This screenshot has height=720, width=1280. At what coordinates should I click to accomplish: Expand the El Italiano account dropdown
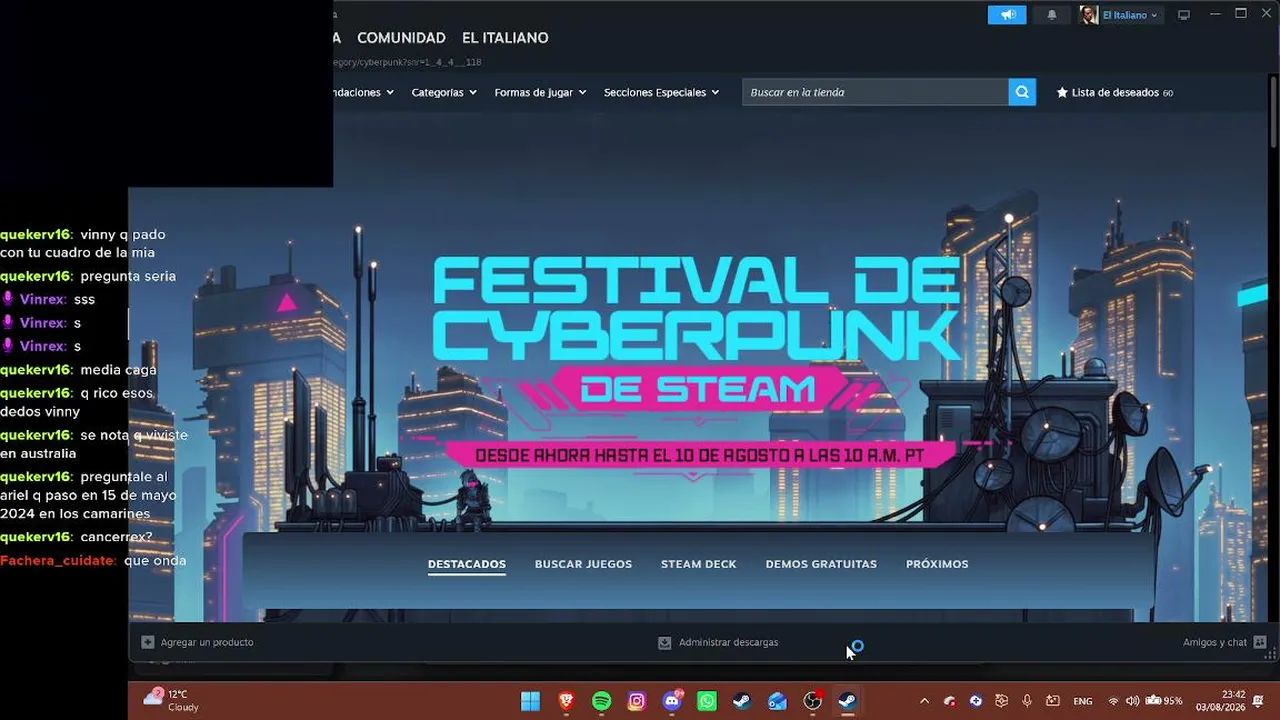point(1130,15)
